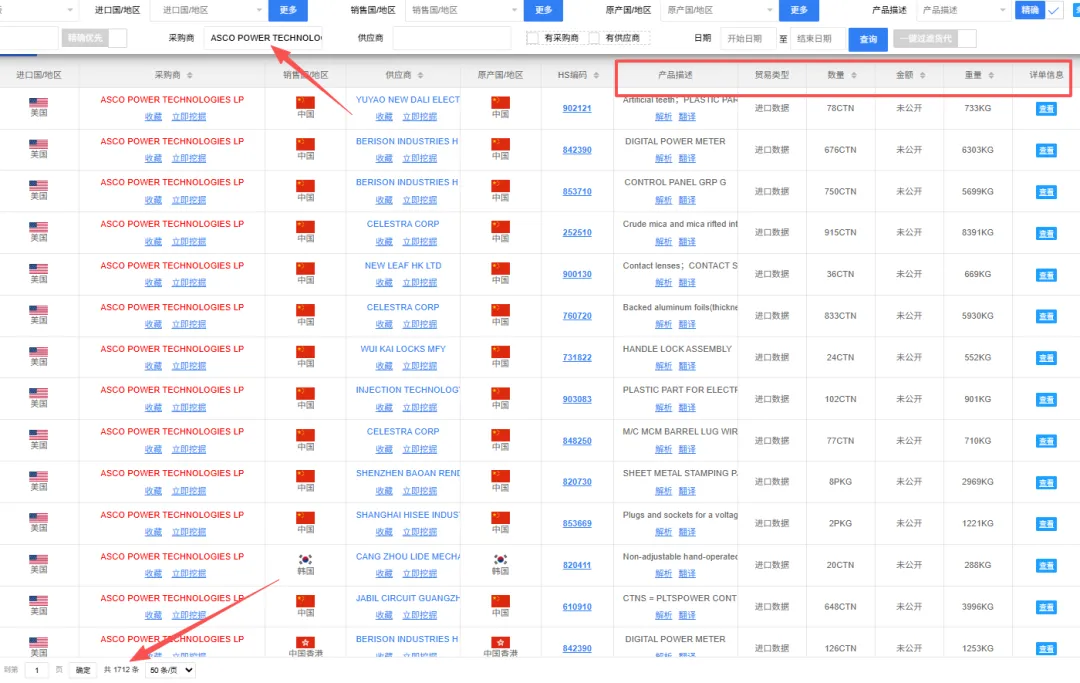Open the 原产国/地区 dropdown
Screen dimensions: 1080x683
(x=719, y=10)
